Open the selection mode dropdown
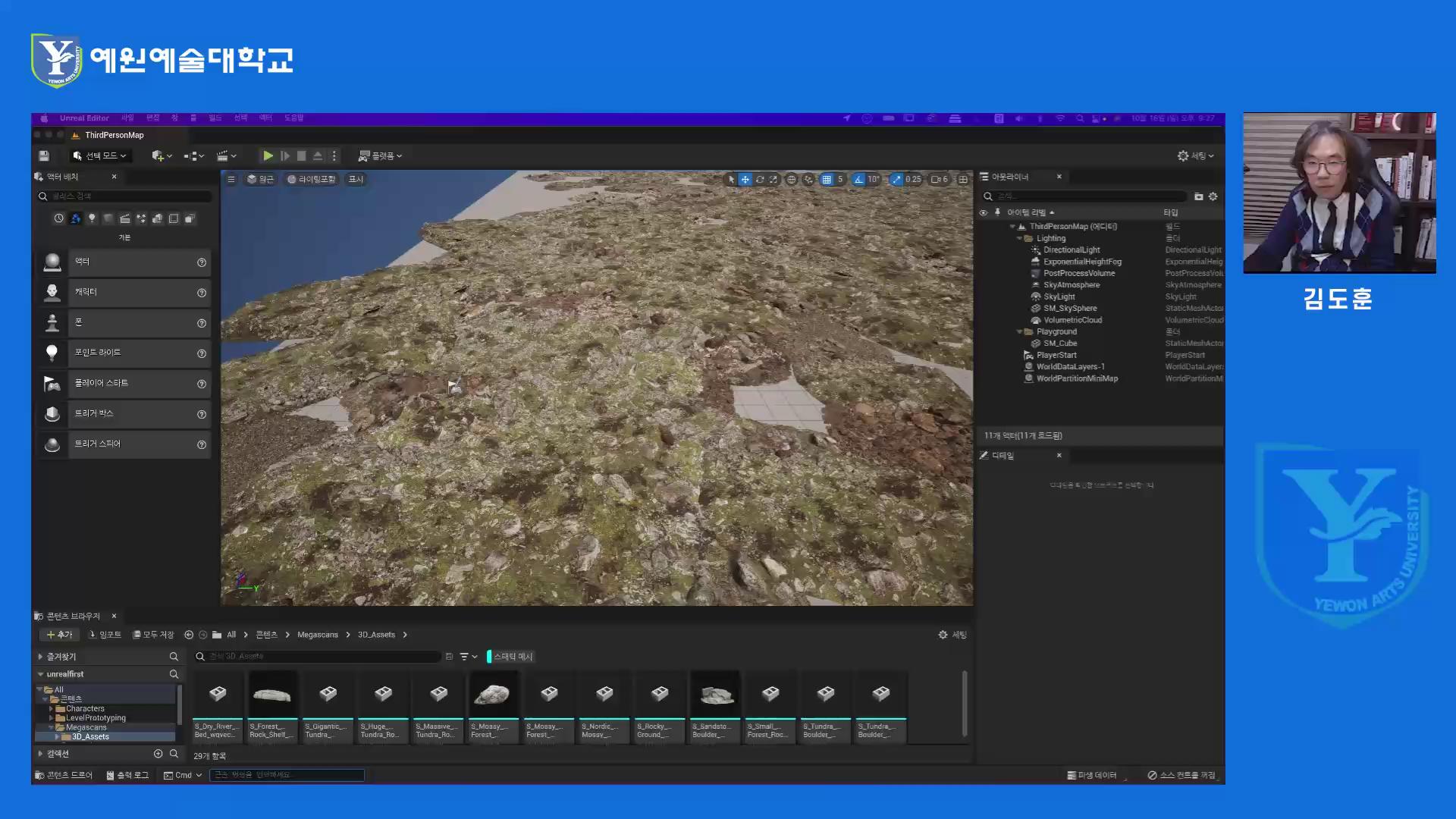This screenshot has width=1456, height=819. [x=100, y=155]
